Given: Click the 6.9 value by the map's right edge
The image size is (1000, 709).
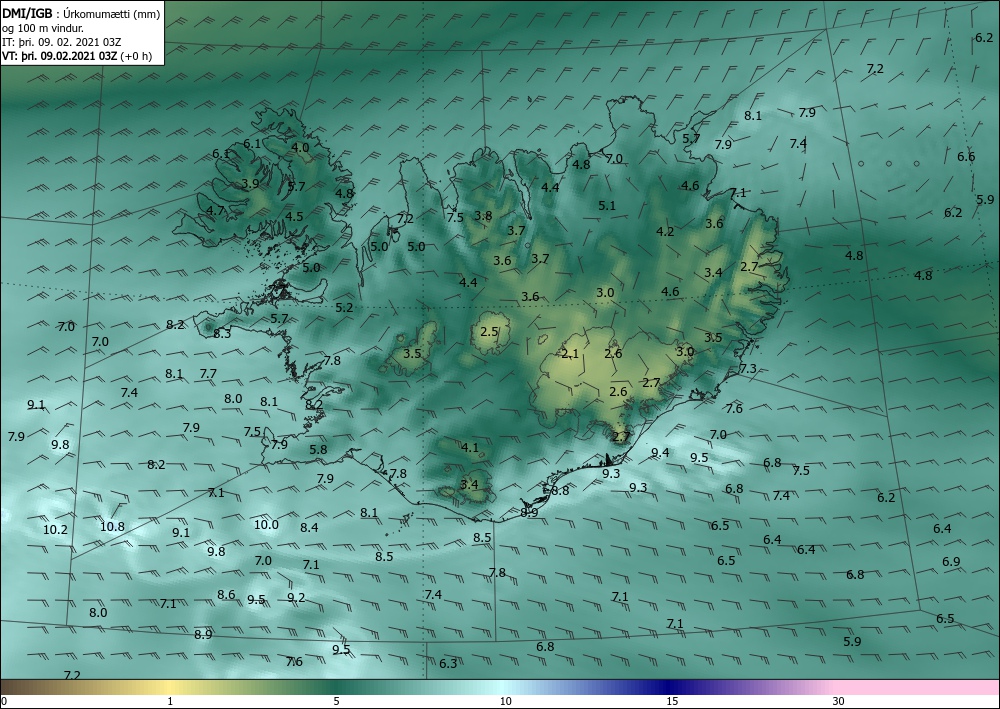Looking at the screenshot, I should 952,562.
